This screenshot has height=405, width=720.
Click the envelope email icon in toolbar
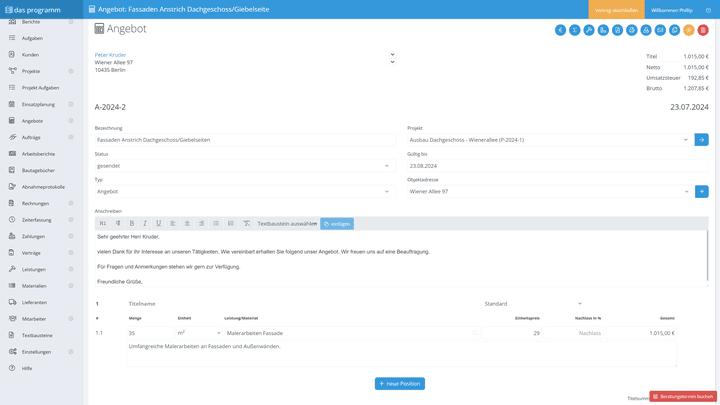(x=660, y=30)
